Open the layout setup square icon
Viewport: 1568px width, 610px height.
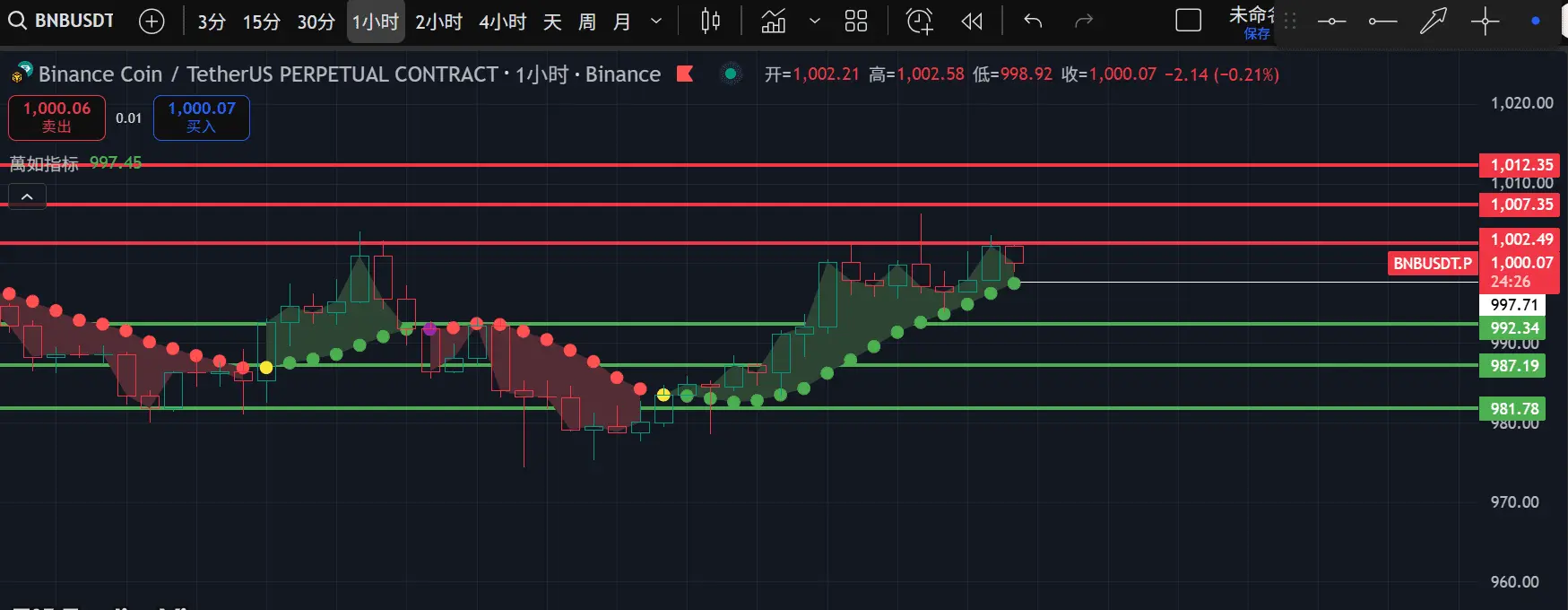pyautogui.click(x=1188, y=21)
